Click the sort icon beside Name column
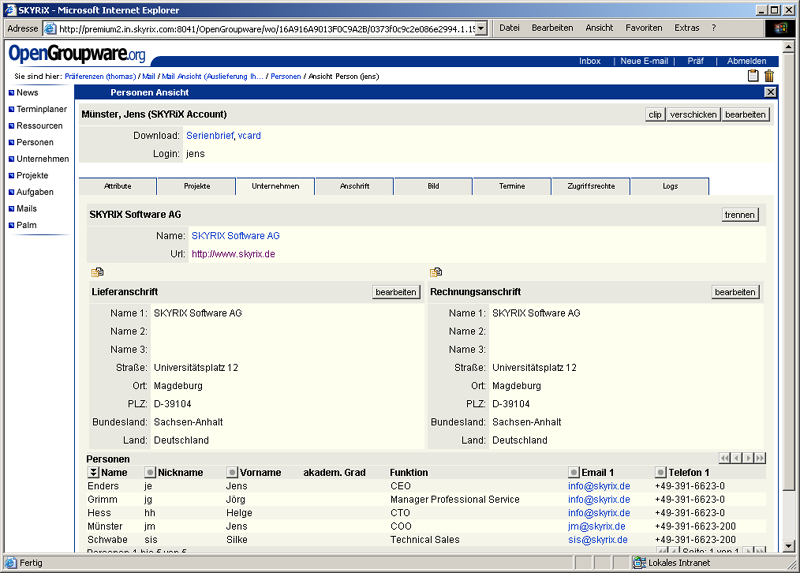This screenshot has width=800, height=573. (x=93, y=472)
